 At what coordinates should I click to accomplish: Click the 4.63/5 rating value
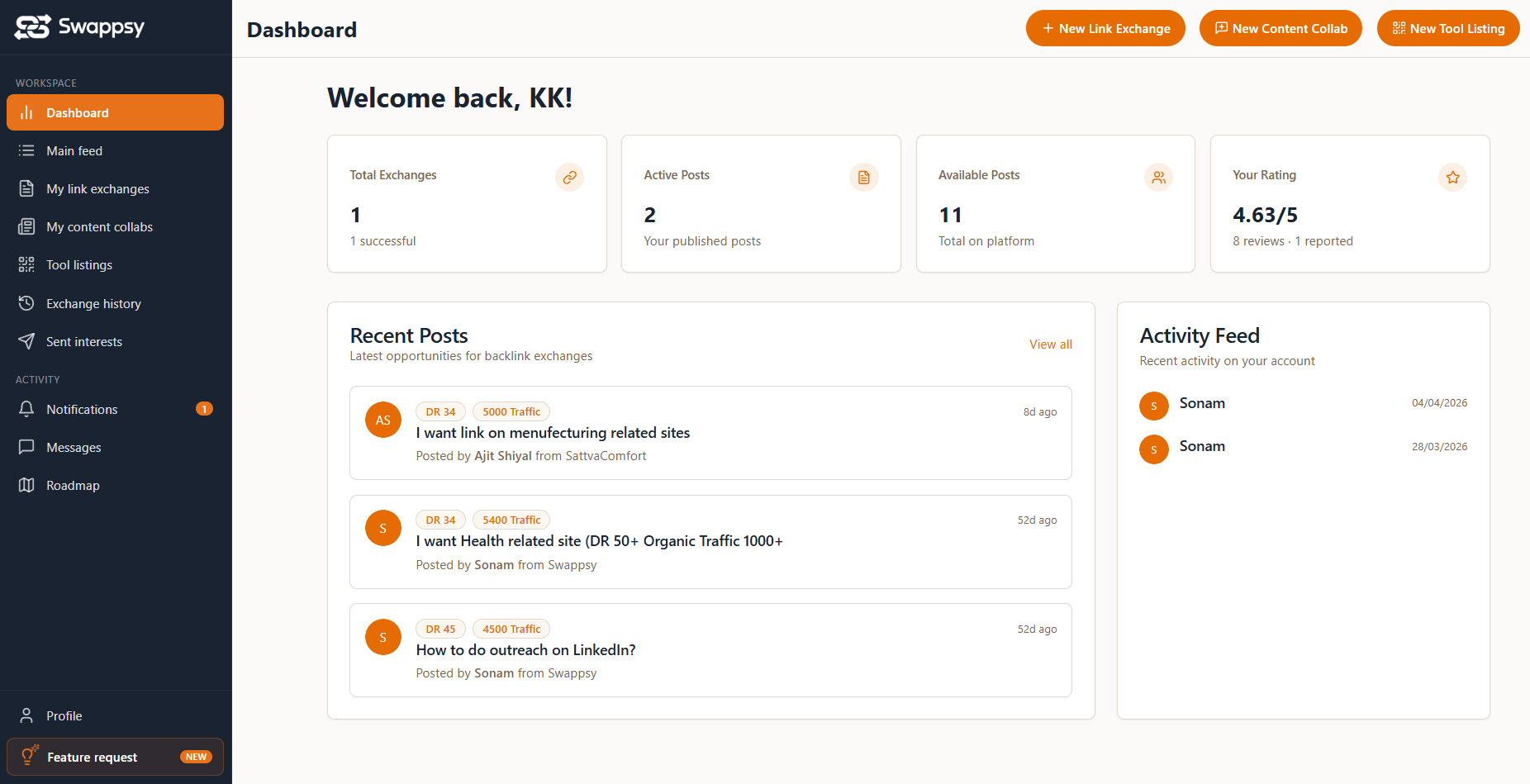pos(1266,215)
